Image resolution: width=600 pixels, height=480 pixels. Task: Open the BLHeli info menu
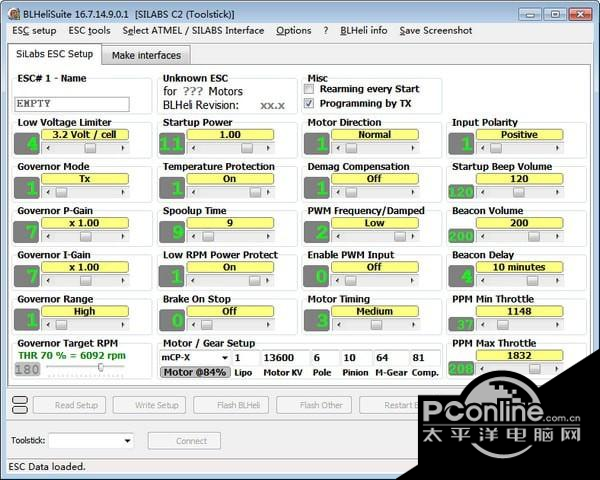(x=364, y=31)
